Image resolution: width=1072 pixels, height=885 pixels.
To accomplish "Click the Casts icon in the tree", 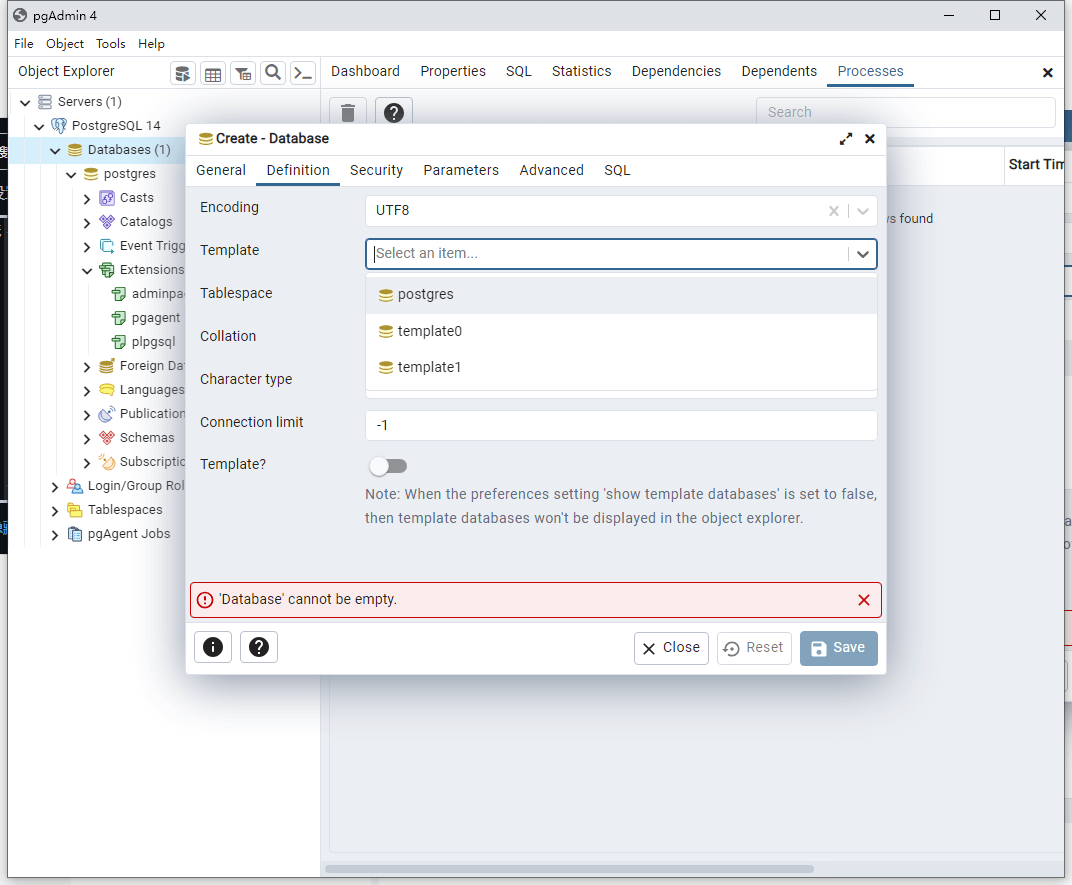I will (107, 198).
